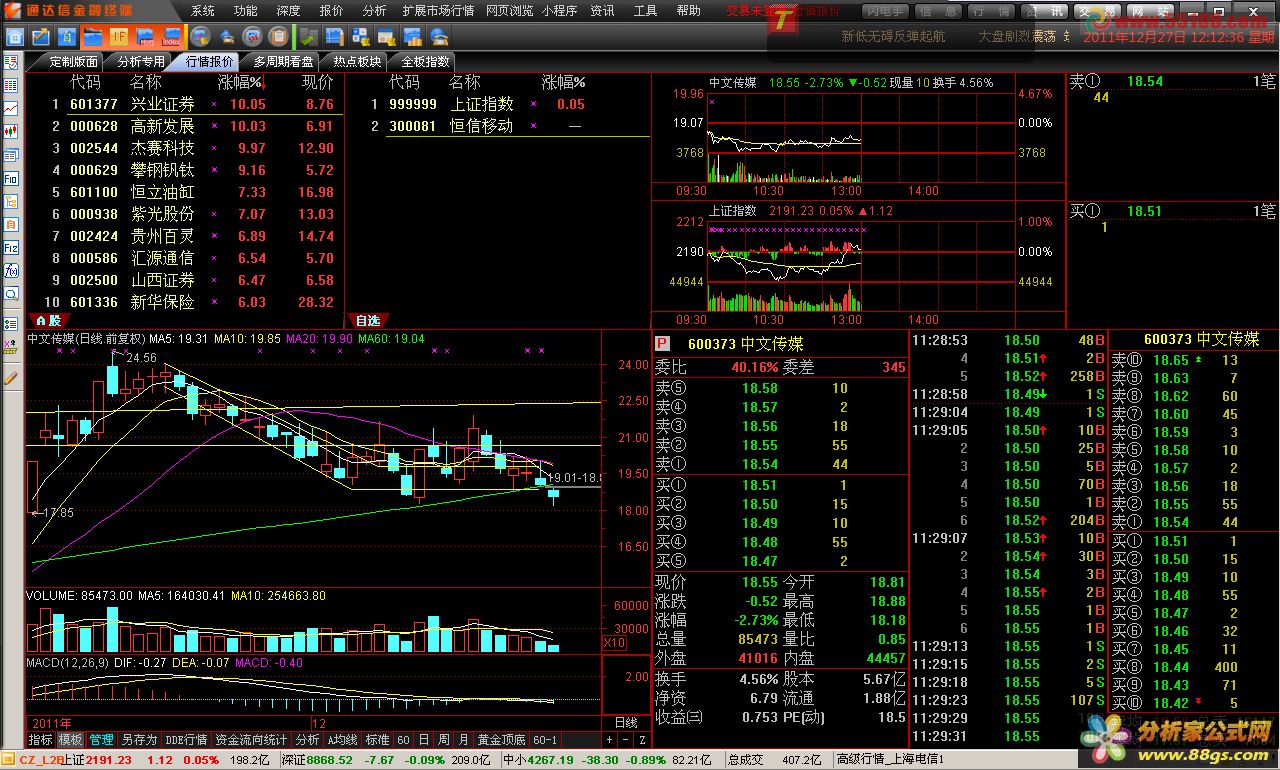Click the 另存为 chart button
This screenshot has width=1280, height=770.
(139, 740)
